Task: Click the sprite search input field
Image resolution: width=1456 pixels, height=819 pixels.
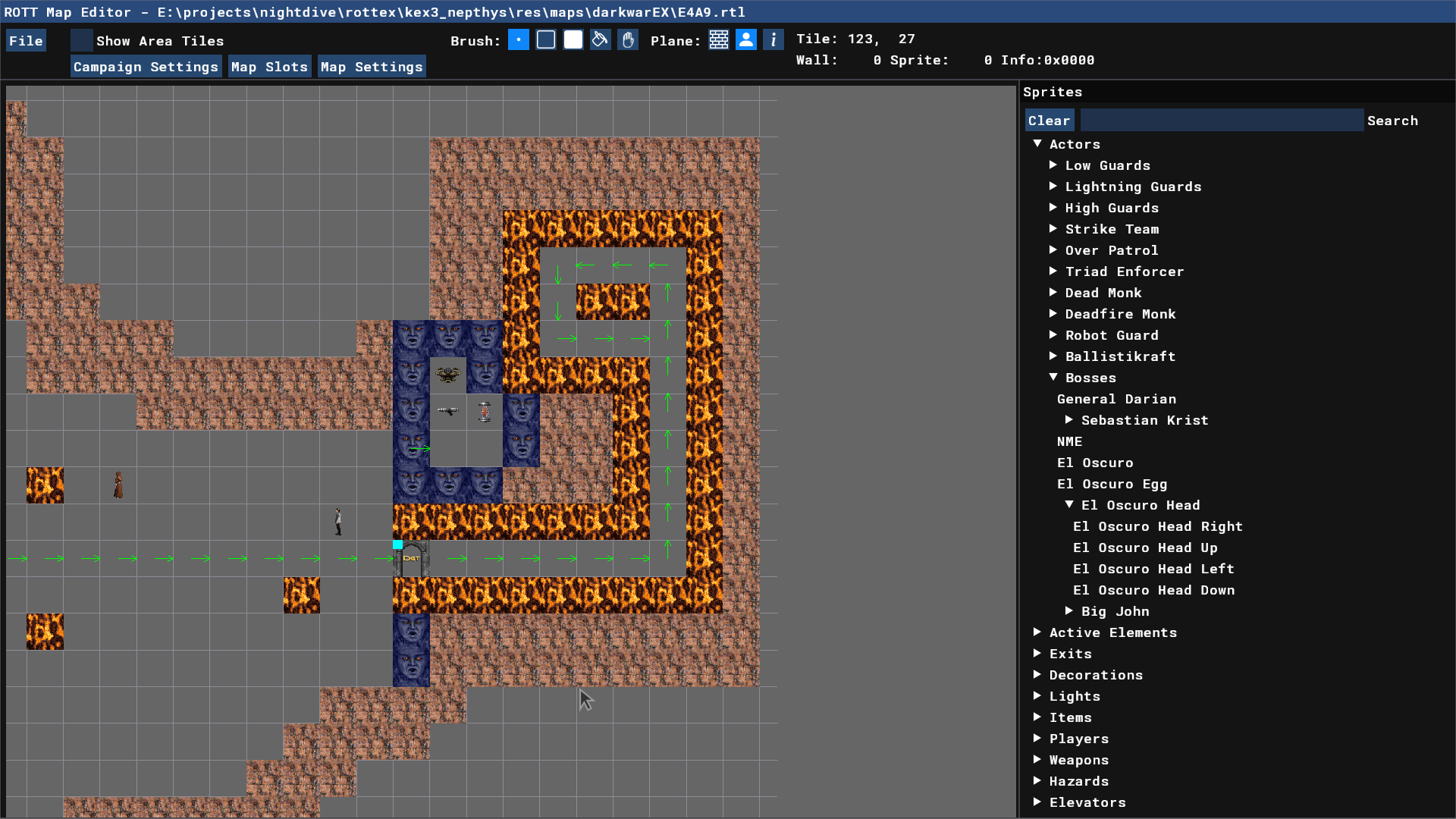Action: pyautogui.click(x=1221, y=121)
